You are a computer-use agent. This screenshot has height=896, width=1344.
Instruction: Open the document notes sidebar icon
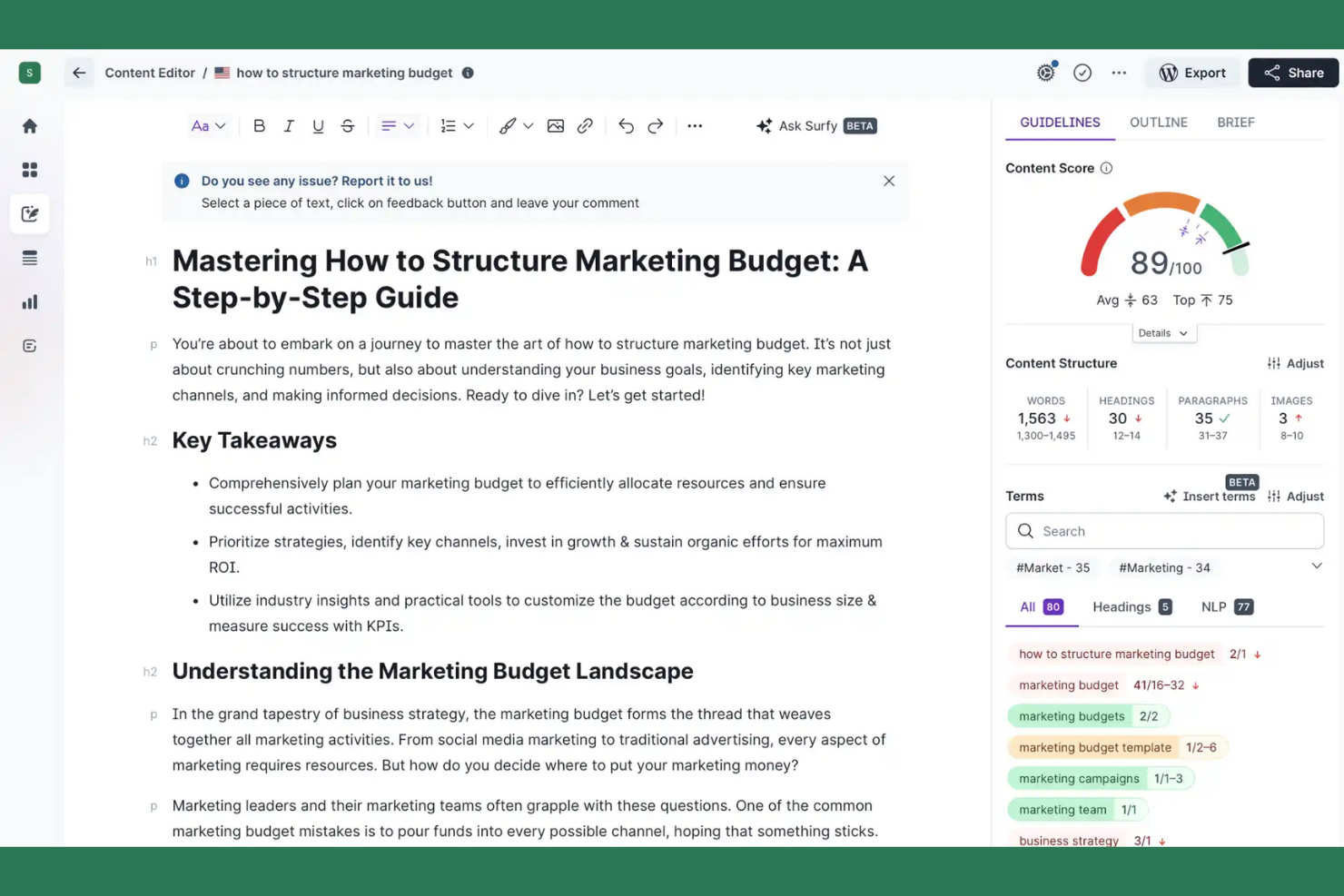click(30, 346)
